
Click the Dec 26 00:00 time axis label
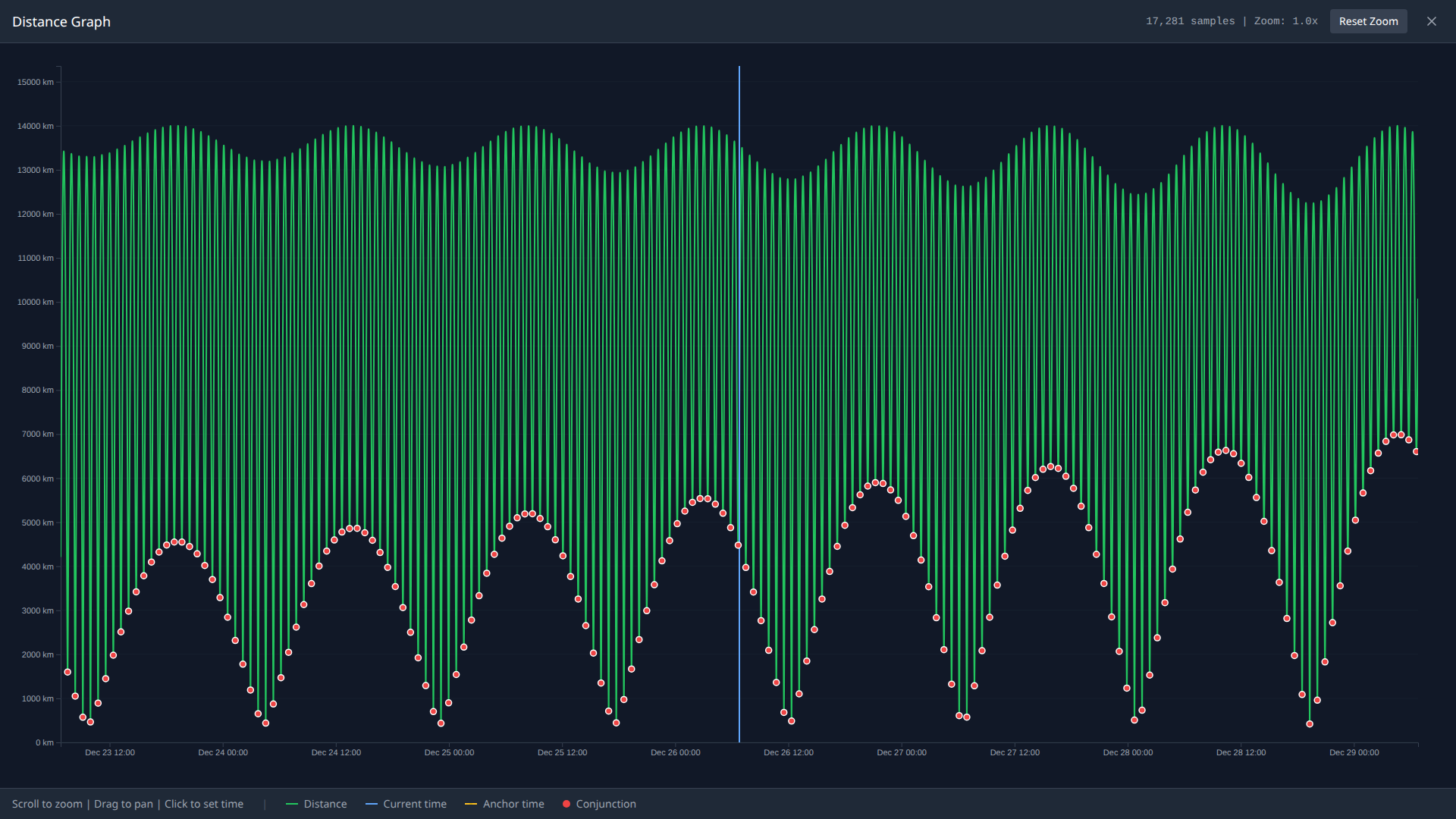tap(675, 752)
